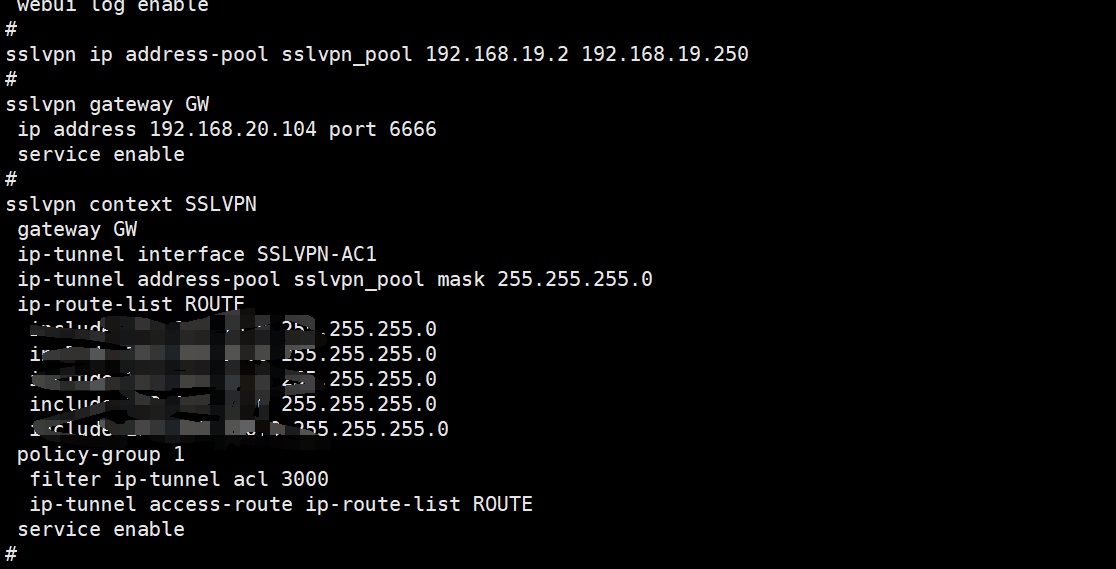This screenshot has width=1116, height=569.
Task: Click the 'mask' keyword in address-pool line
Action: (460, 279)
